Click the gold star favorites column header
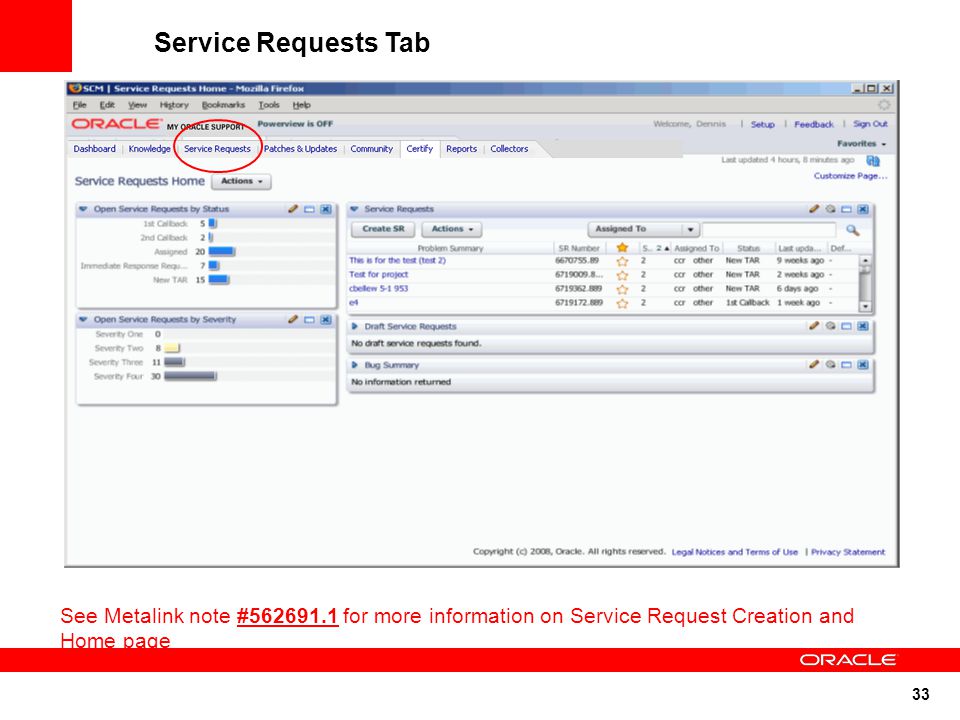 click(622, 248)
